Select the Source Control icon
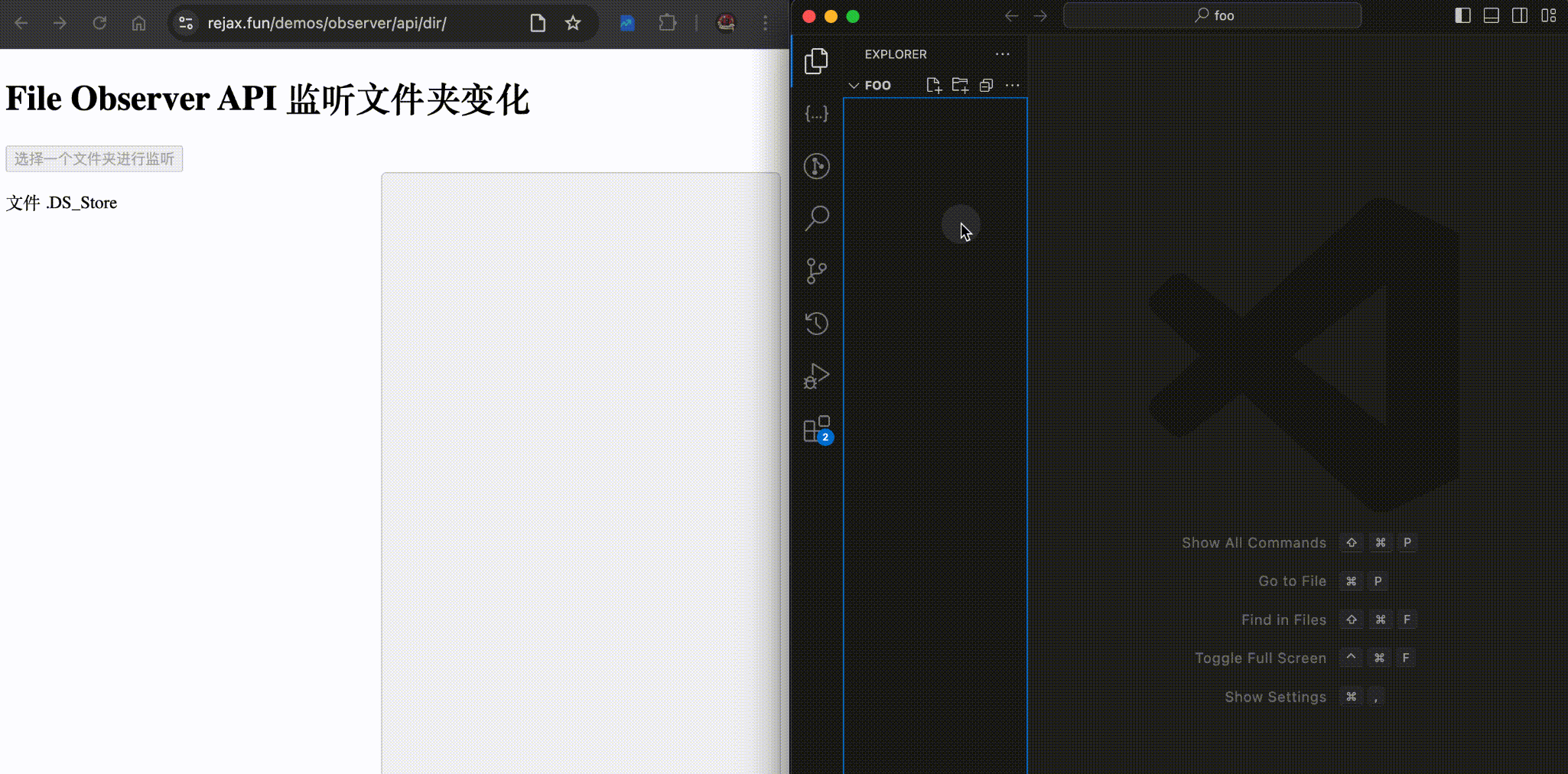 point(817,271)
